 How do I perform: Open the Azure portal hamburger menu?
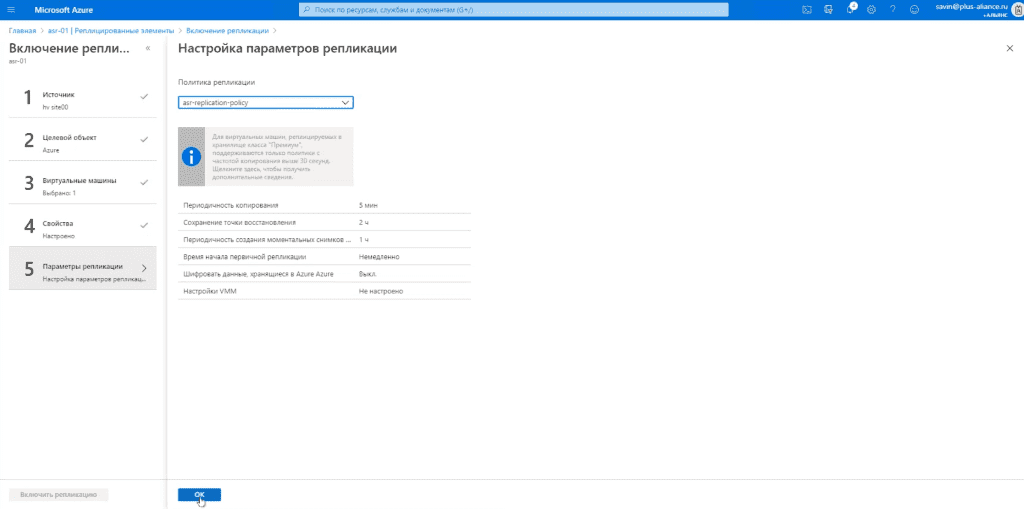(10, 10)
